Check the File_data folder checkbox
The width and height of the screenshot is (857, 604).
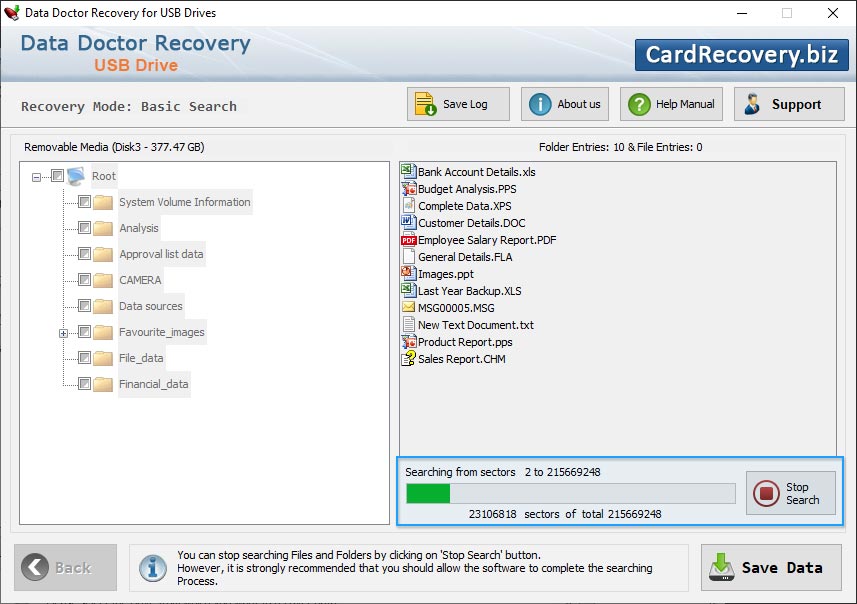coord(84,357)
